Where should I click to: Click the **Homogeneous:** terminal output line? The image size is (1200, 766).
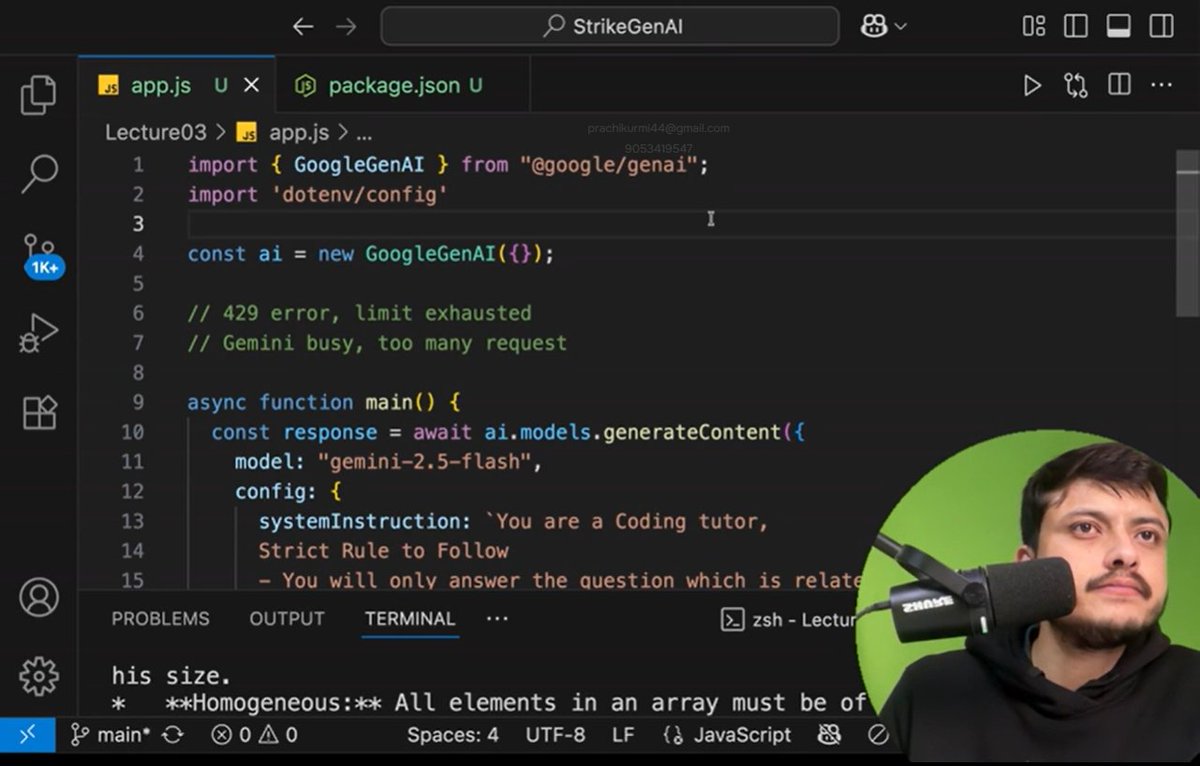[488, 704]
